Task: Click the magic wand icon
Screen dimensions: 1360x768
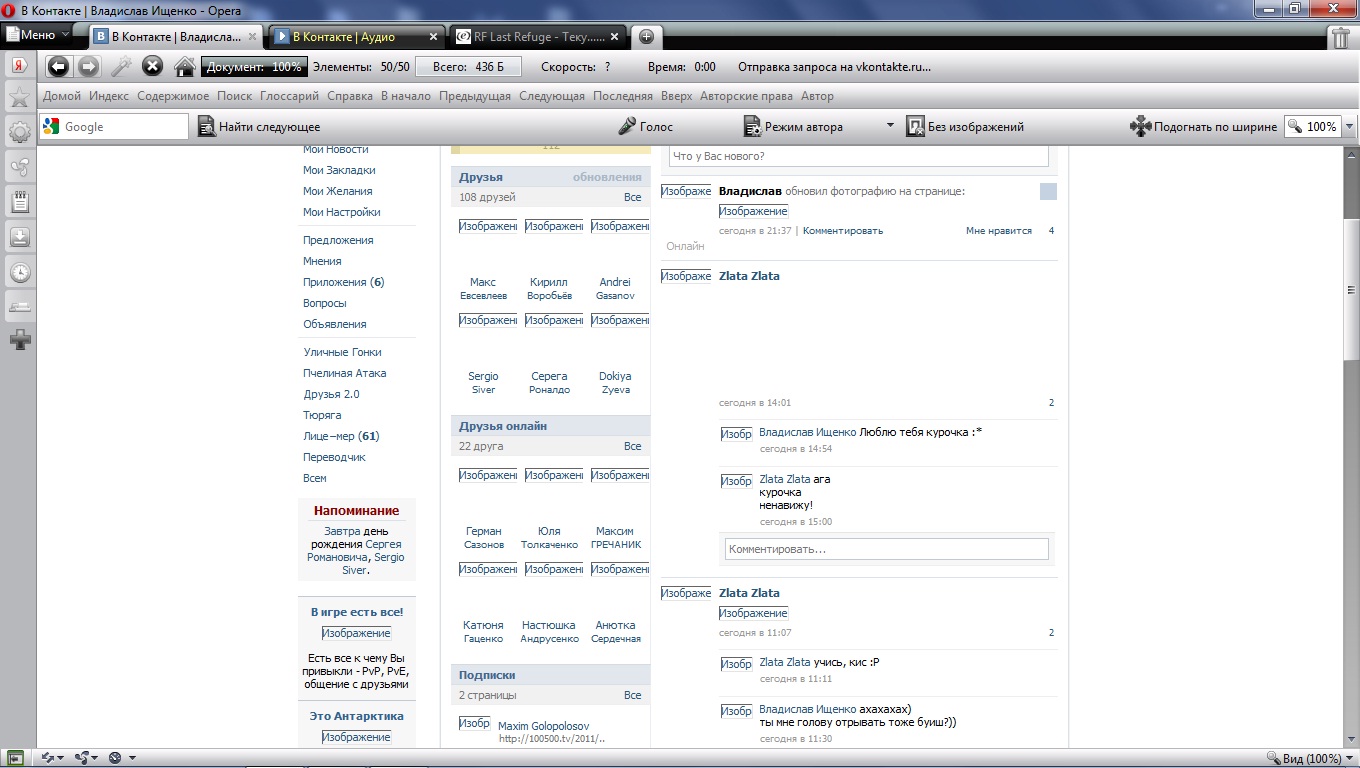Action: tap(121, 67)
